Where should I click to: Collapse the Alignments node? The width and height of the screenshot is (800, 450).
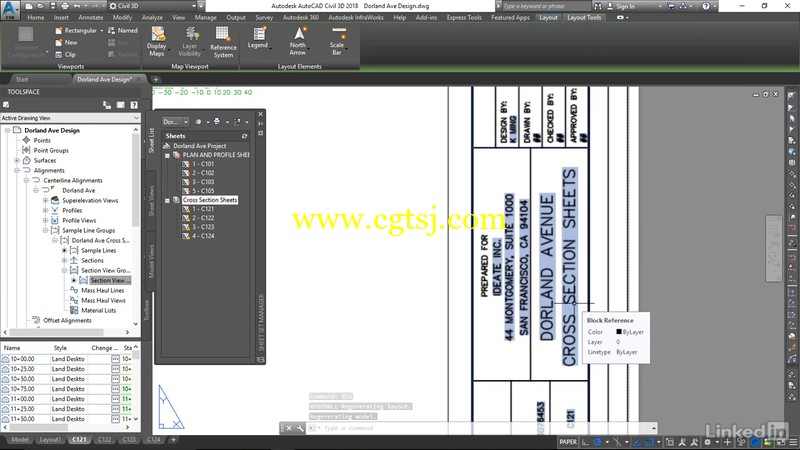(17, 170)
